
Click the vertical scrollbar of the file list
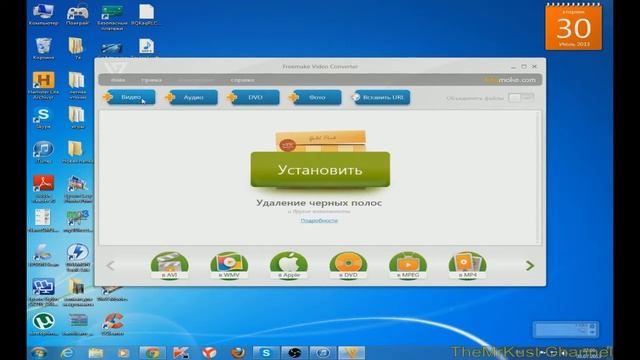538,178
